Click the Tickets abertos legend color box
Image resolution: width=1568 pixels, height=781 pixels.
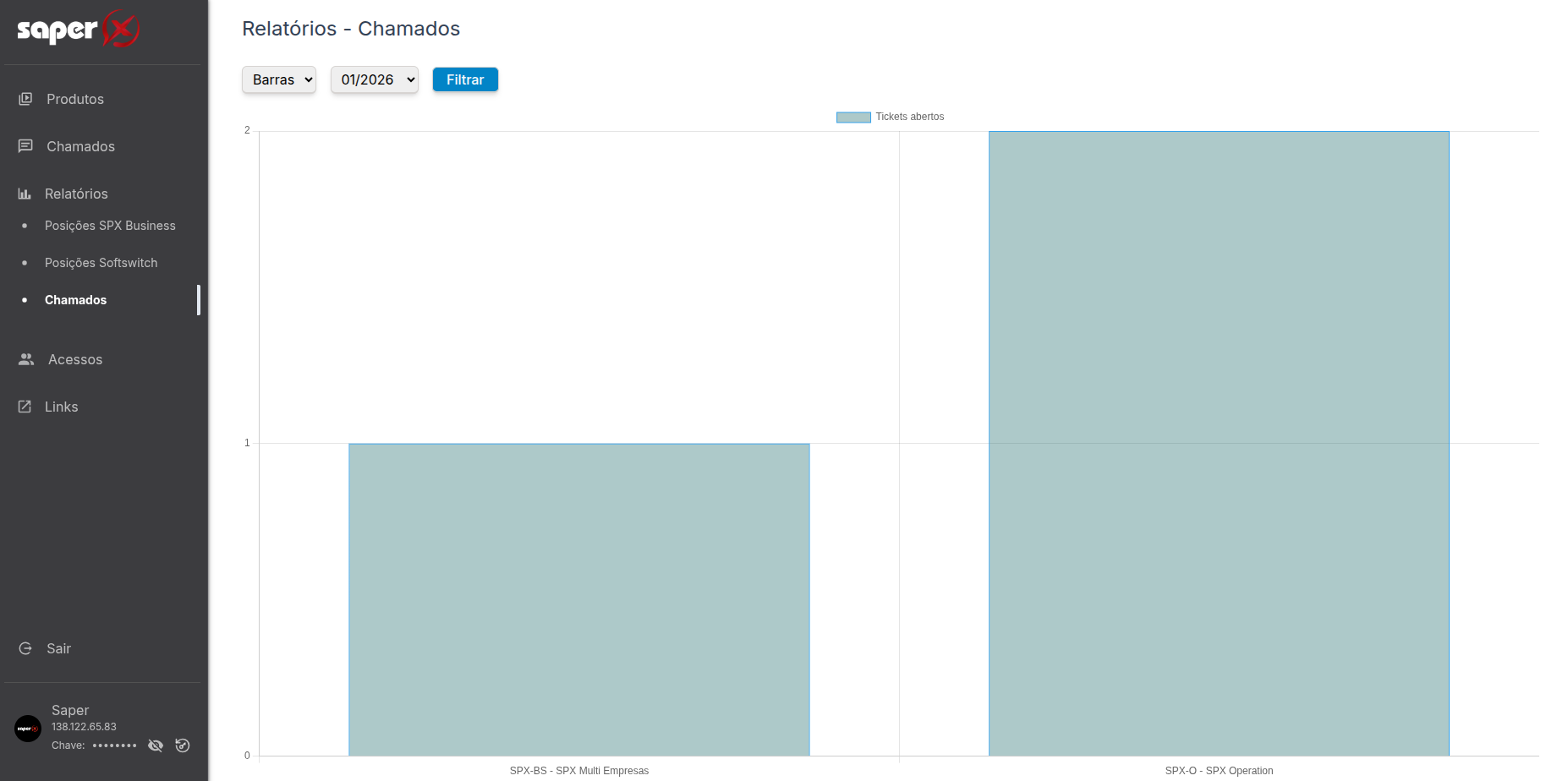[853, 117]
